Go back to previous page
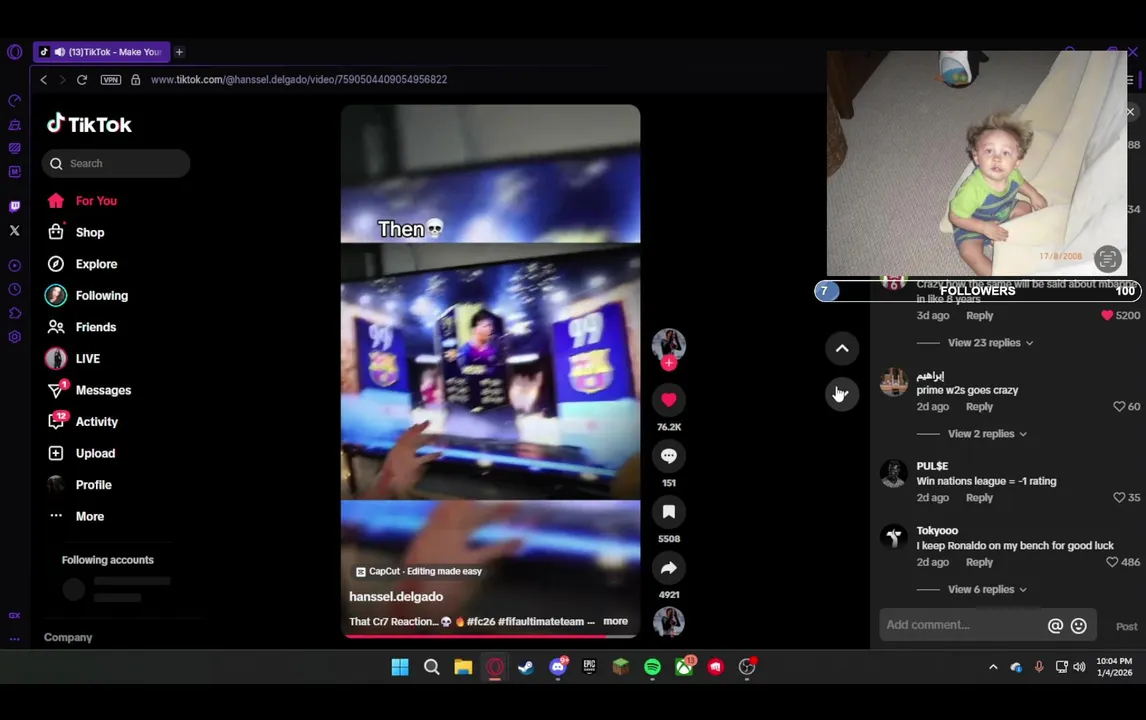1146x720 pixels. coord(44,80)
